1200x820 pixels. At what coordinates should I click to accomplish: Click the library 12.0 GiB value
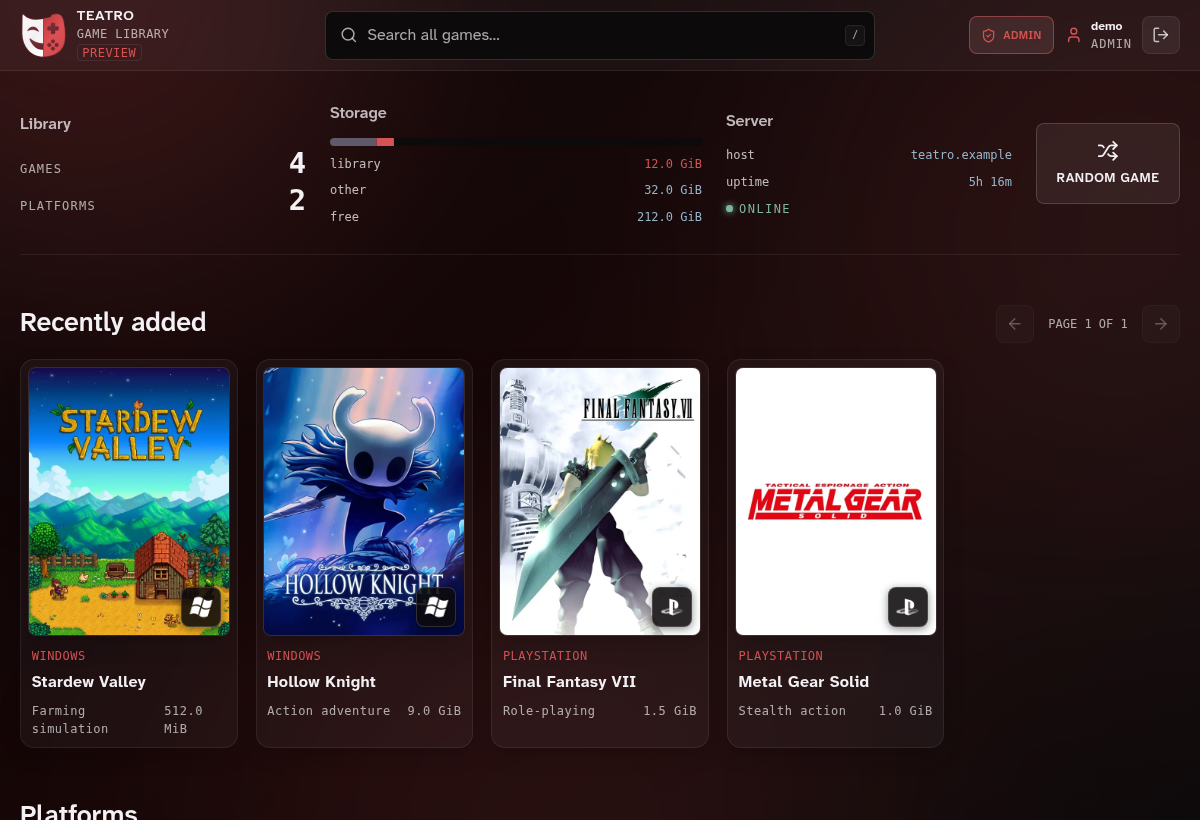(x=673, y=163)
